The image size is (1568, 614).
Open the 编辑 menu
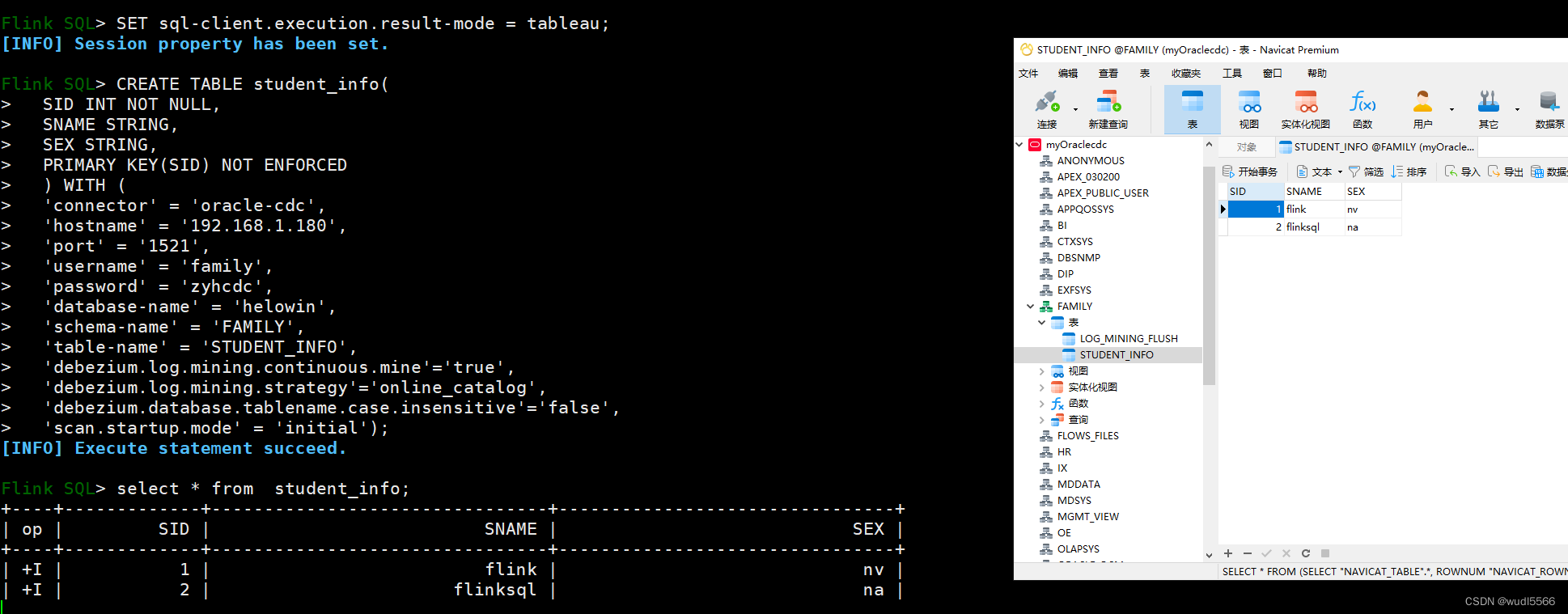click(1068, 74)
